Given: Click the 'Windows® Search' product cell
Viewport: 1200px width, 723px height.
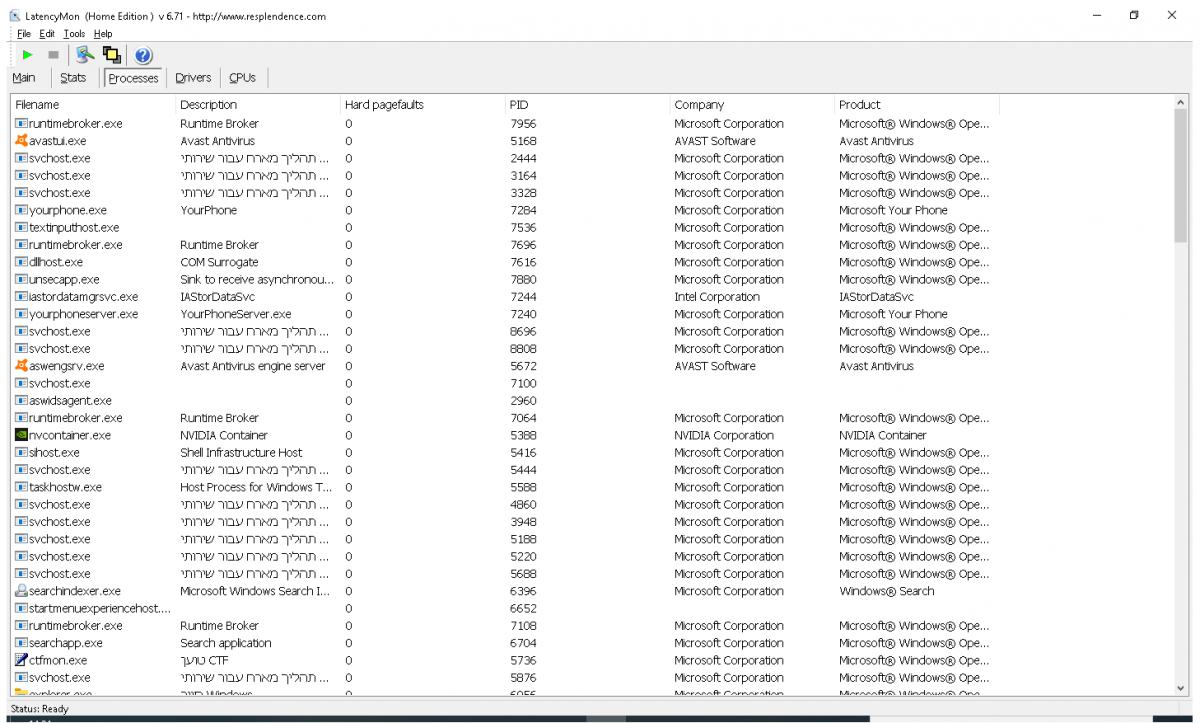Looking at the screenshot, I should 887,591.
